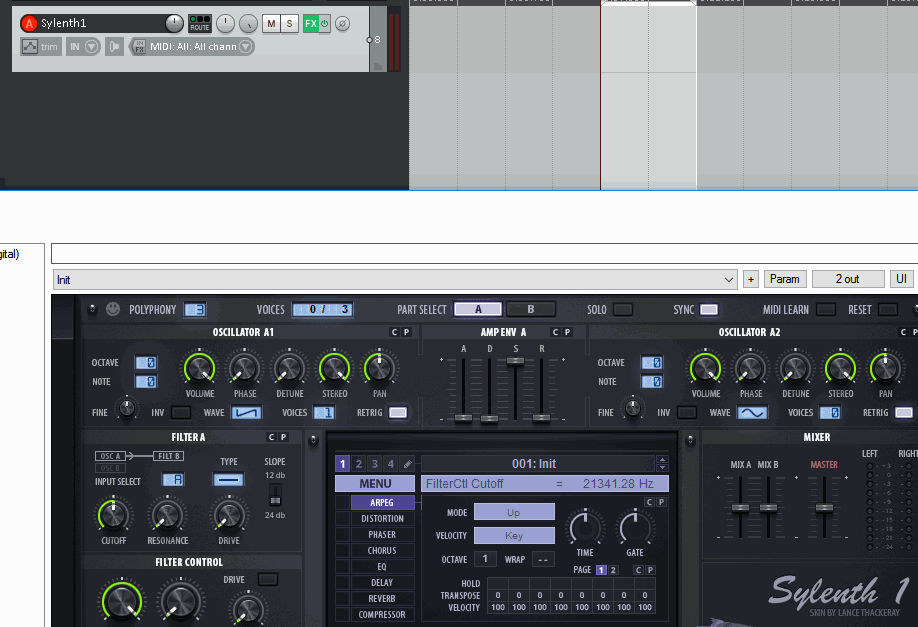
Task: Open the MIDI: All channels input dropdown
Action: pos(200,47)
